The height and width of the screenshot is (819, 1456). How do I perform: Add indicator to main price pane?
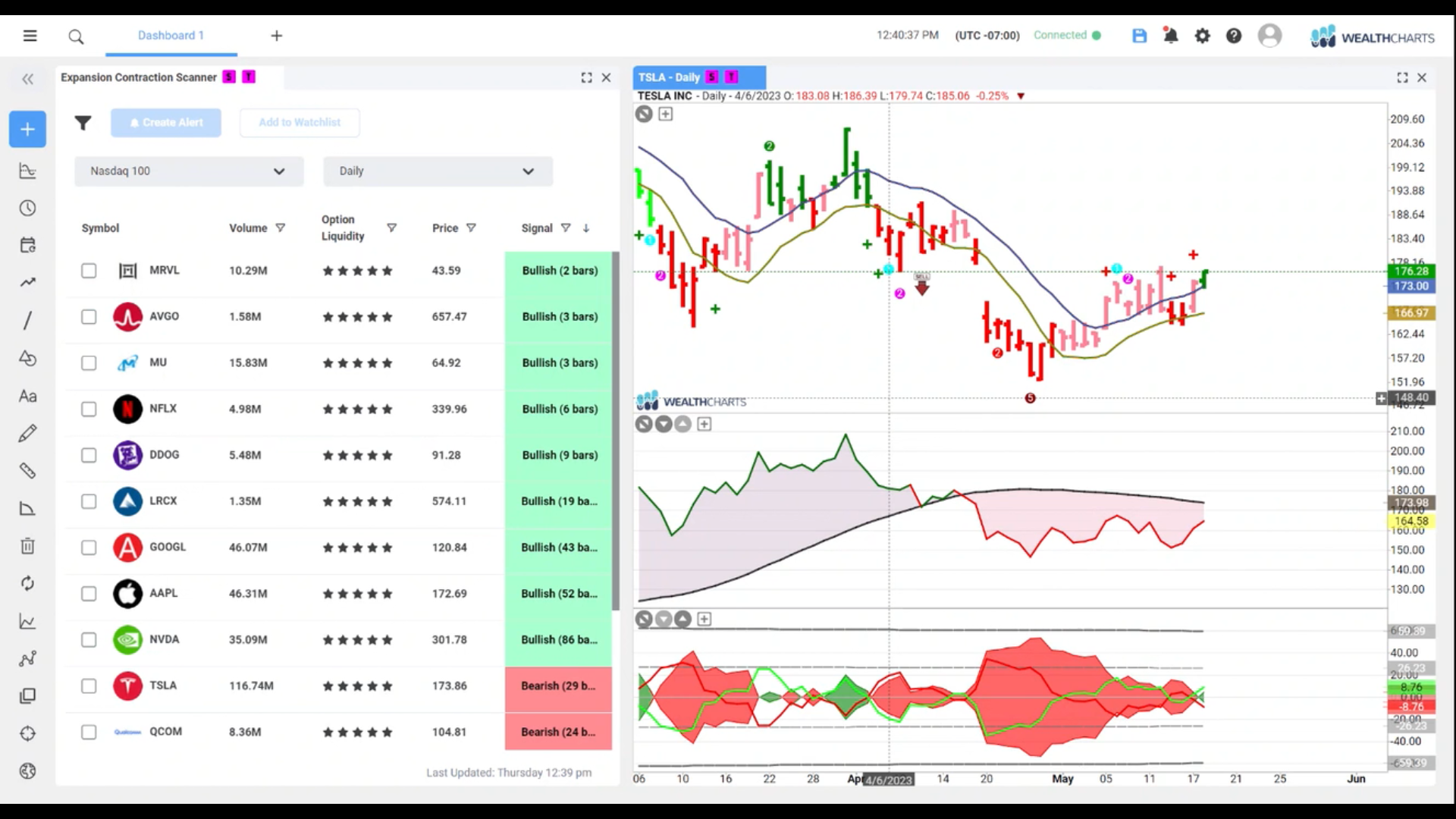665,114
